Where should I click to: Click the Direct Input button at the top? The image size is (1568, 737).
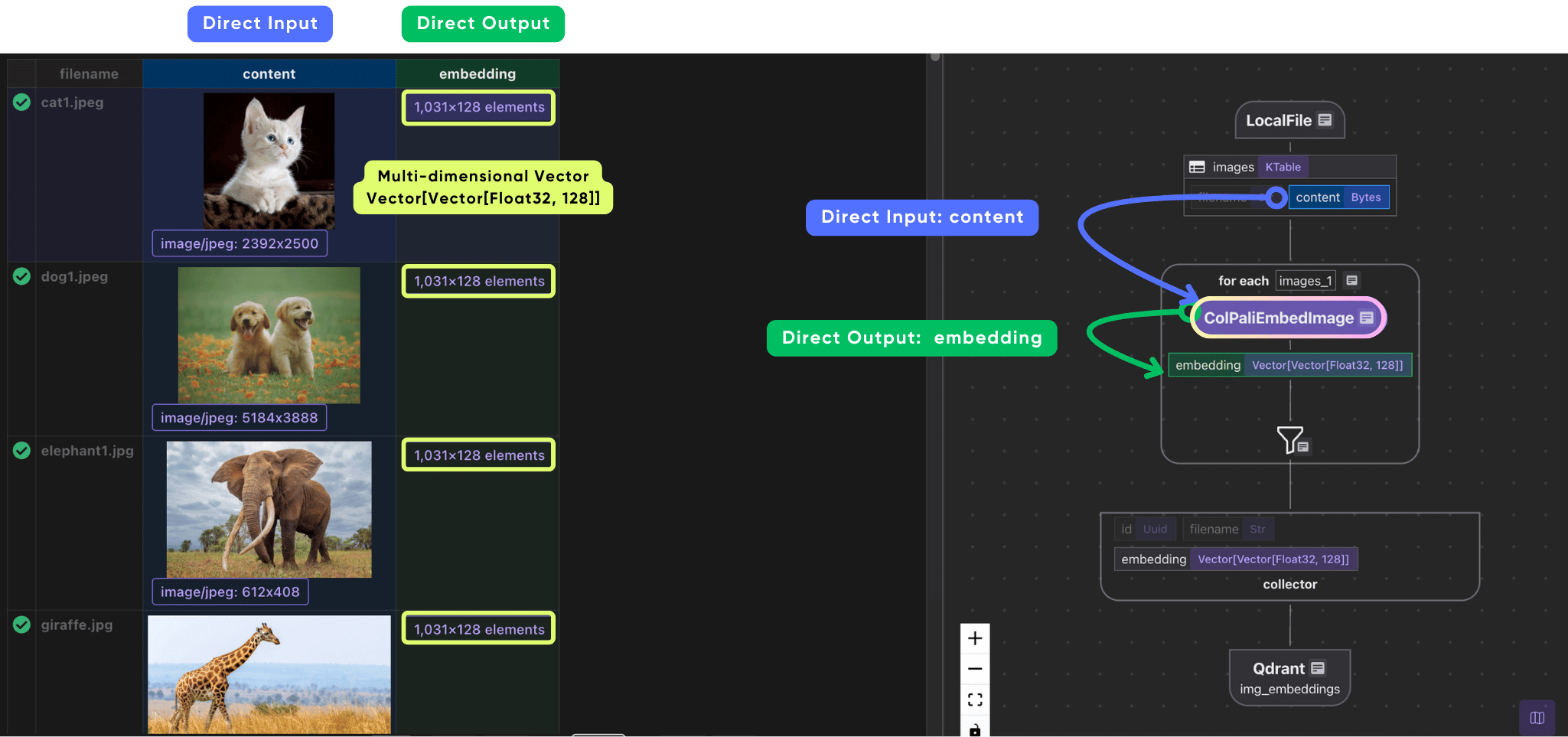(x=259, y=24)
